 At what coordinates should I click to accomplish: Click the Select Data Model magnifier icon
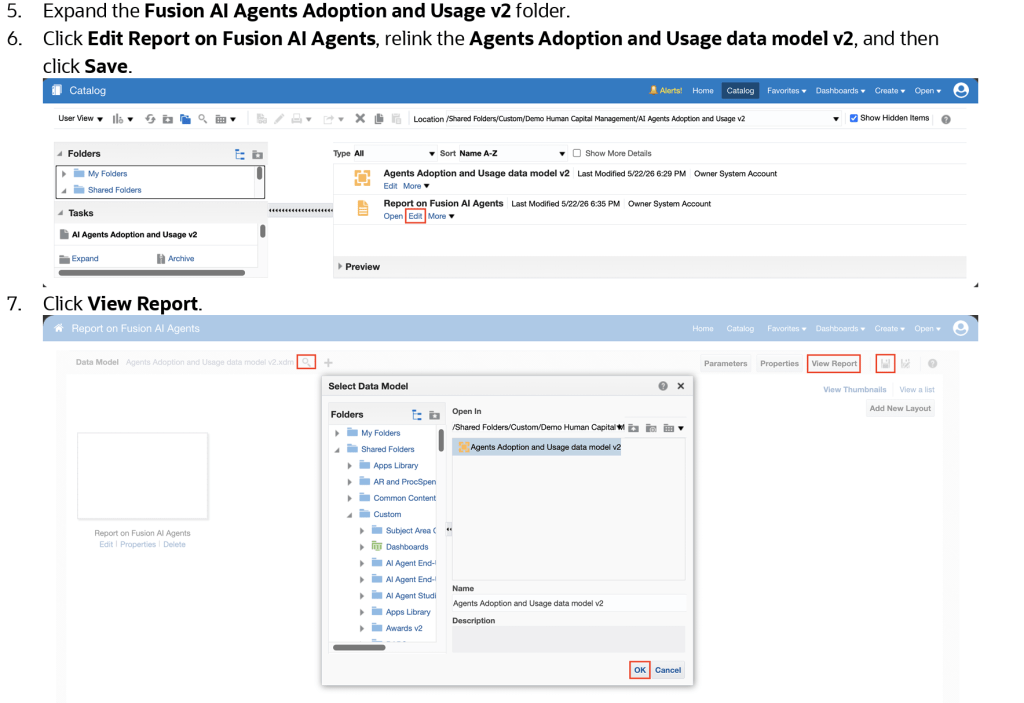tap(306, 362)
